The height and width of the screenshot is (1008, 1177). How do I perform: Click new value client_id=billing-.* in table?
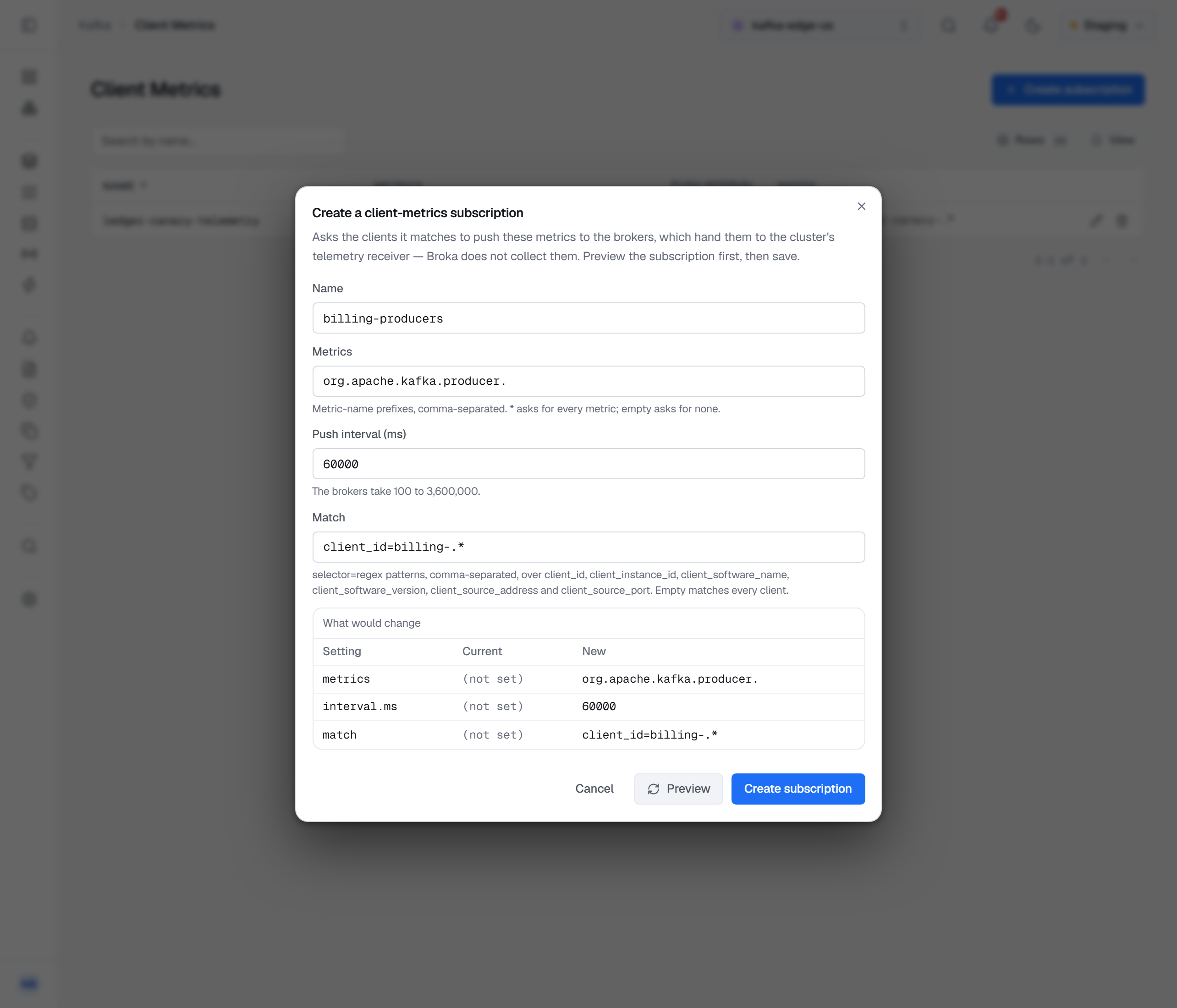pos(650,735)
